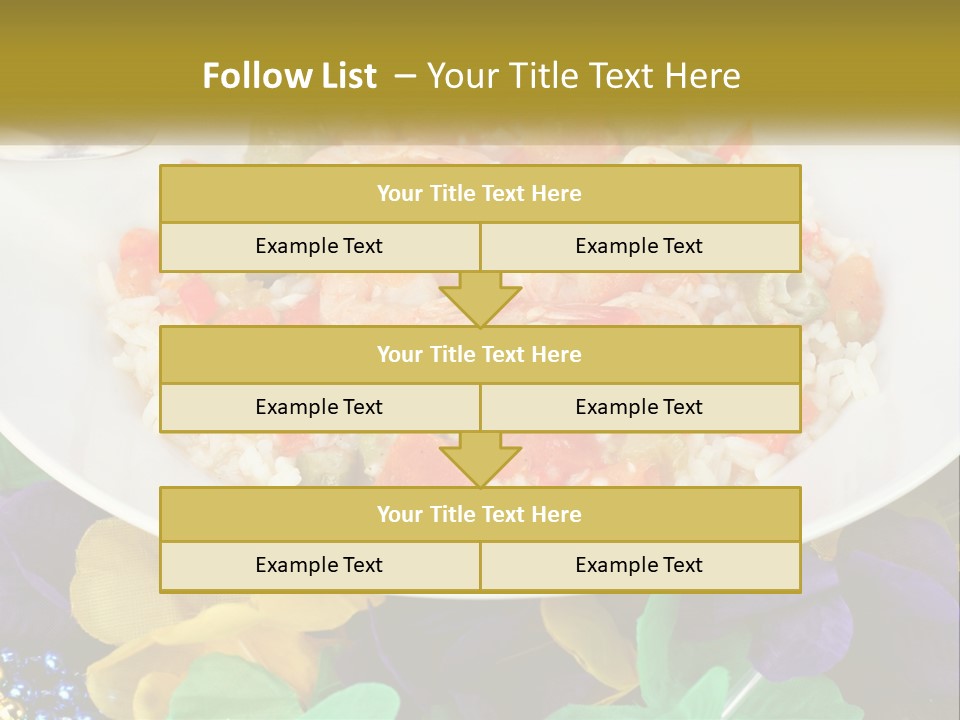Select the right Example Text cell in the second block
Screen dimensions: 960x720
click(x=640, y=408)
